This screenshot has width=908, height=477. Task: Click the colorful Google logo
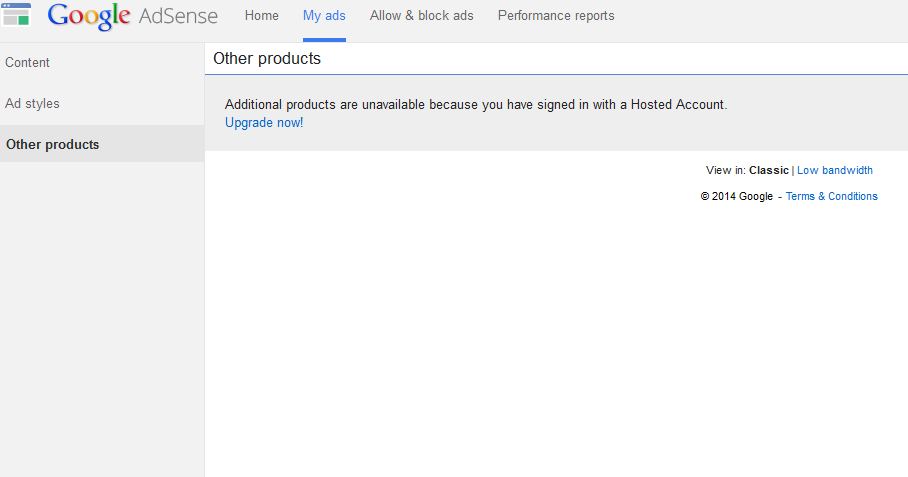(89, 16)
